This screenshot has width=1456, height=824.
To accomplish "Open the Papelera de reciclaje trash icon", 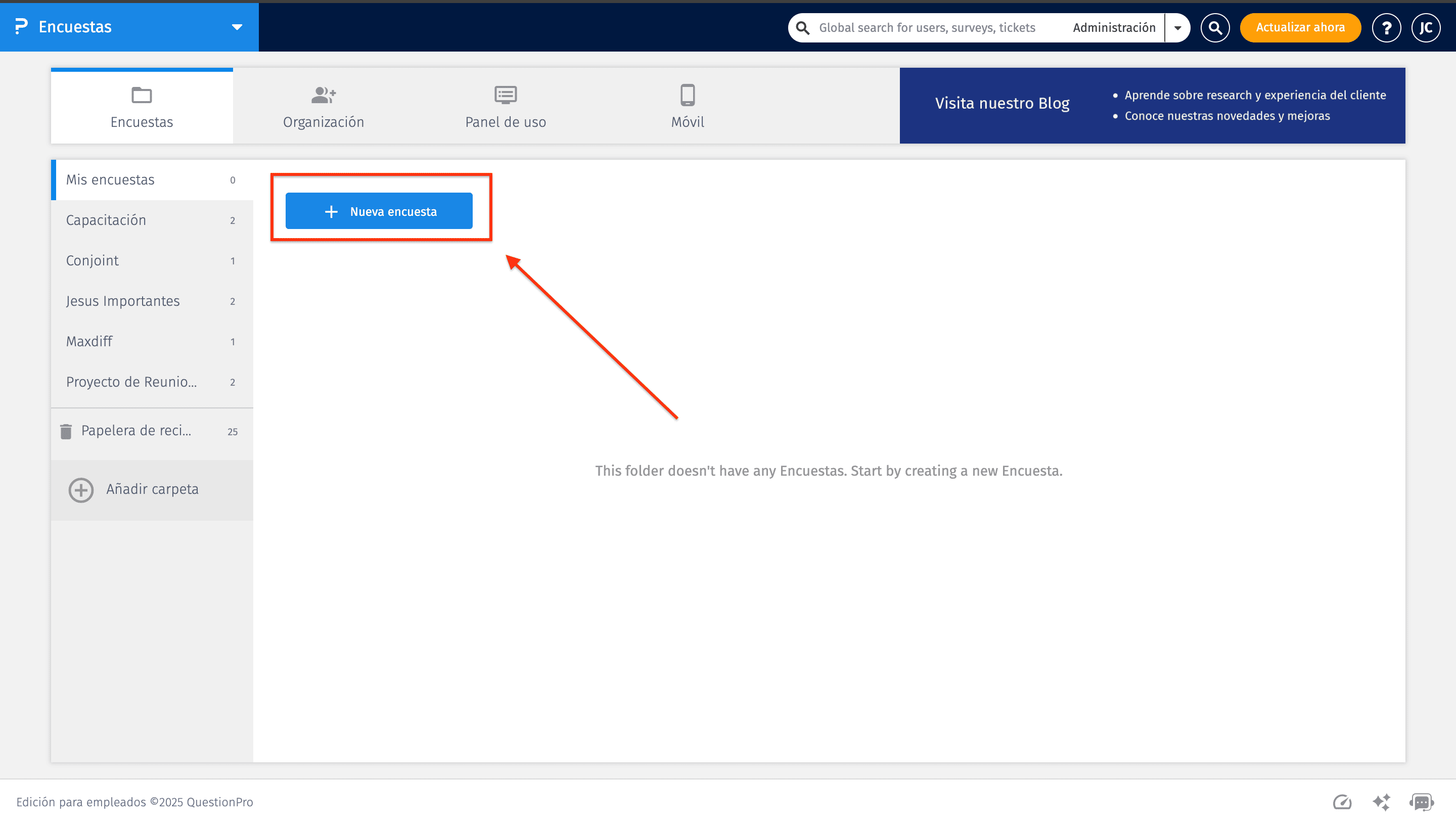I will [66, 431].
